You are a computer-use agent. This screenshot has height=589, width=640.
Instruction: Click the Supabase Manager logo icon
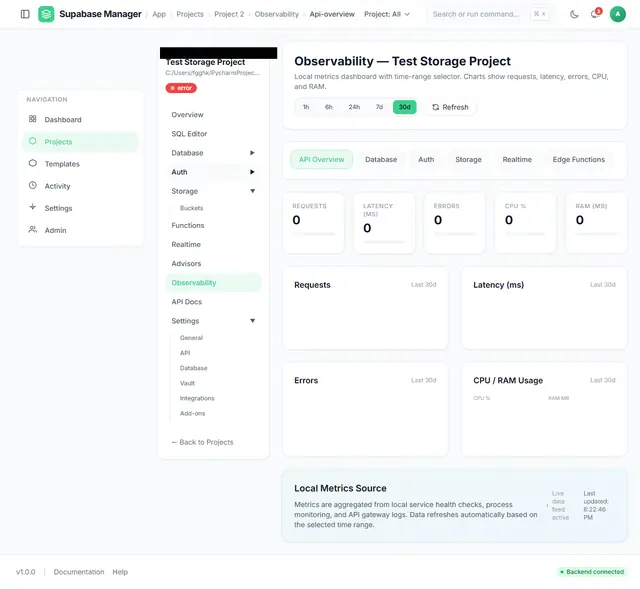46,14
